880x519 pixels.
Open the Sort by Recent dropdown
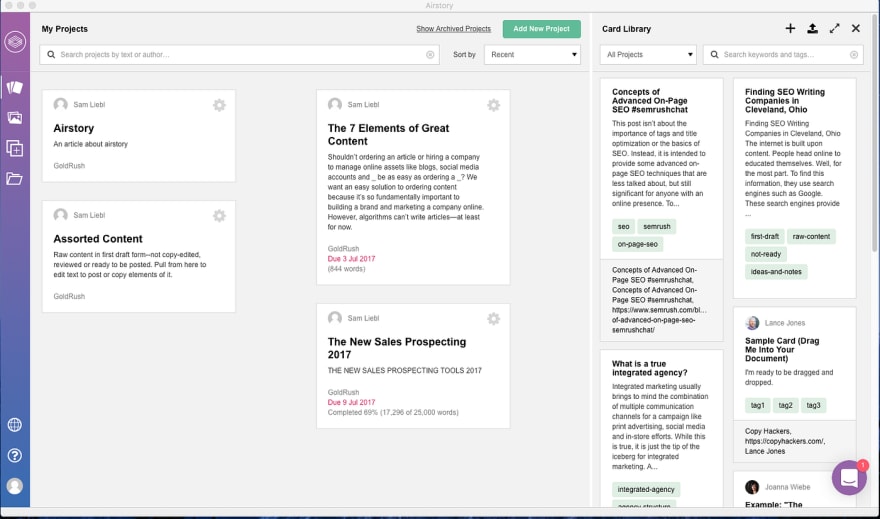(x=532, y=54)
